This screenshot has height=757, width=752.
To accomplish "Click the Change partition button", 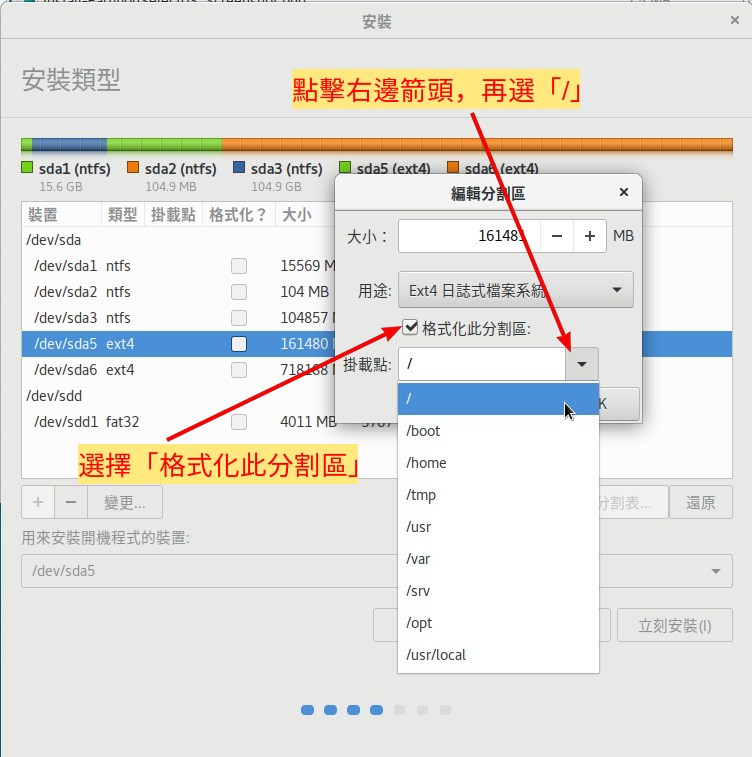I will [125, 502].
